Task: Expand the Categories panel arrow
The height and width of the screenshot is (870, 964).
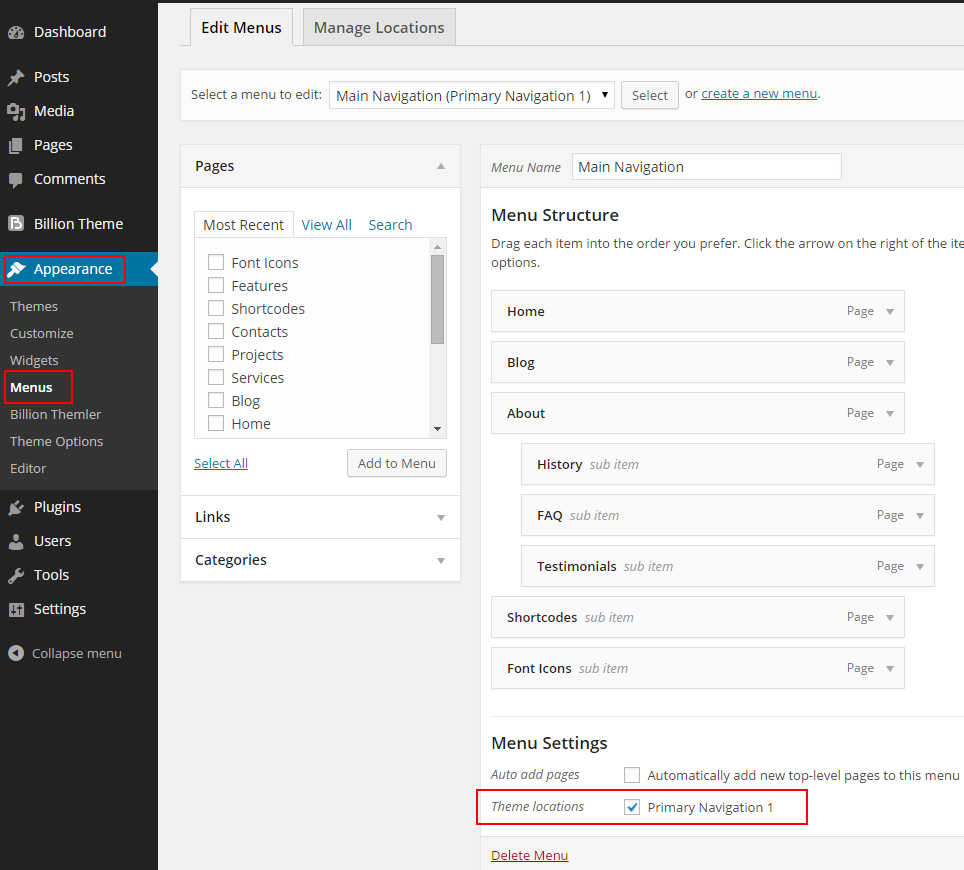Action: [x=441, y=561]
